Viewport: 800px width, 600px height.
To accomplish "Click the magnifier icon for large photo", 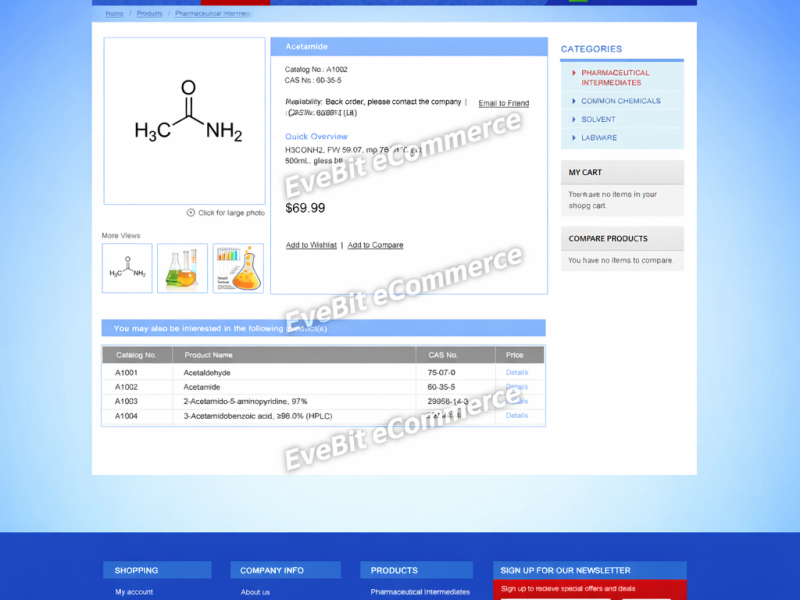I will coord(191,213).
